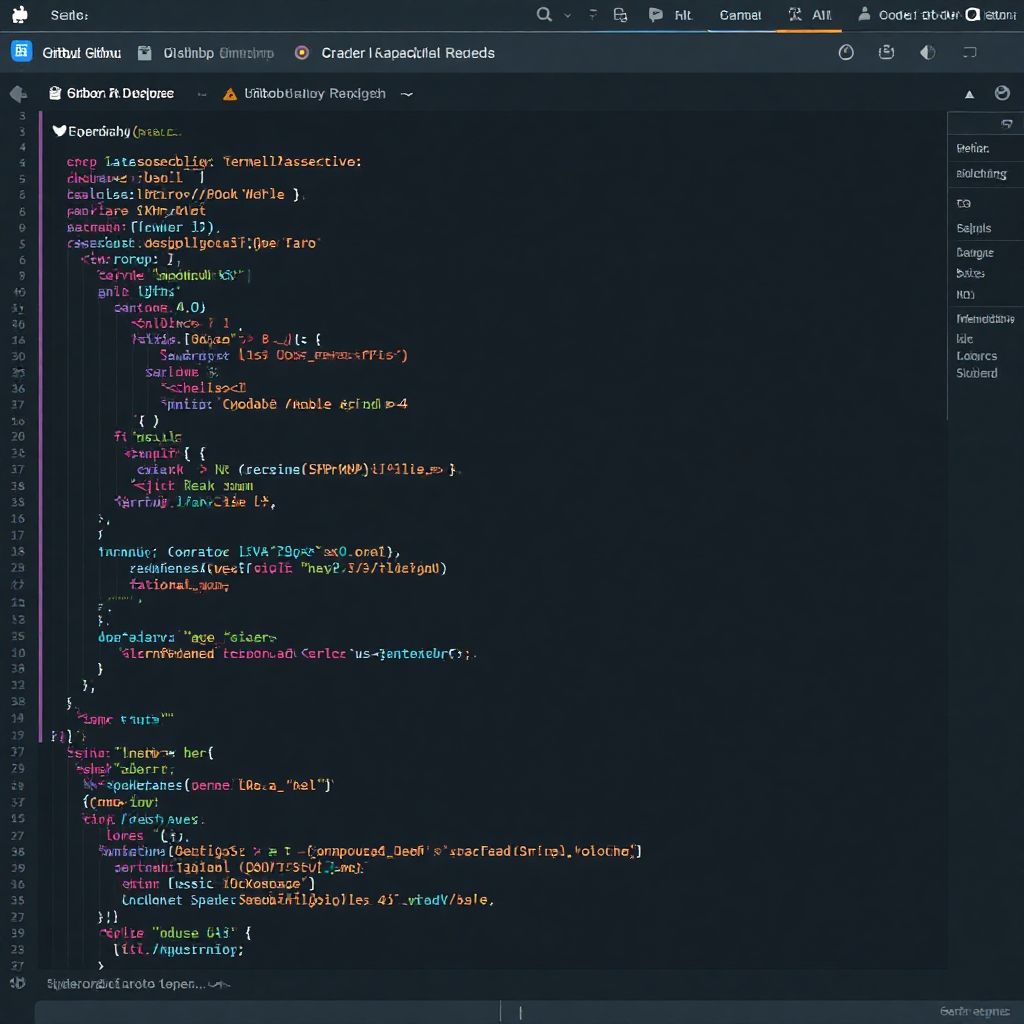This screenshot has width=1024, height=1024.
Task: Expand the breadcrumb chevron dropdown
Action: 405,93
